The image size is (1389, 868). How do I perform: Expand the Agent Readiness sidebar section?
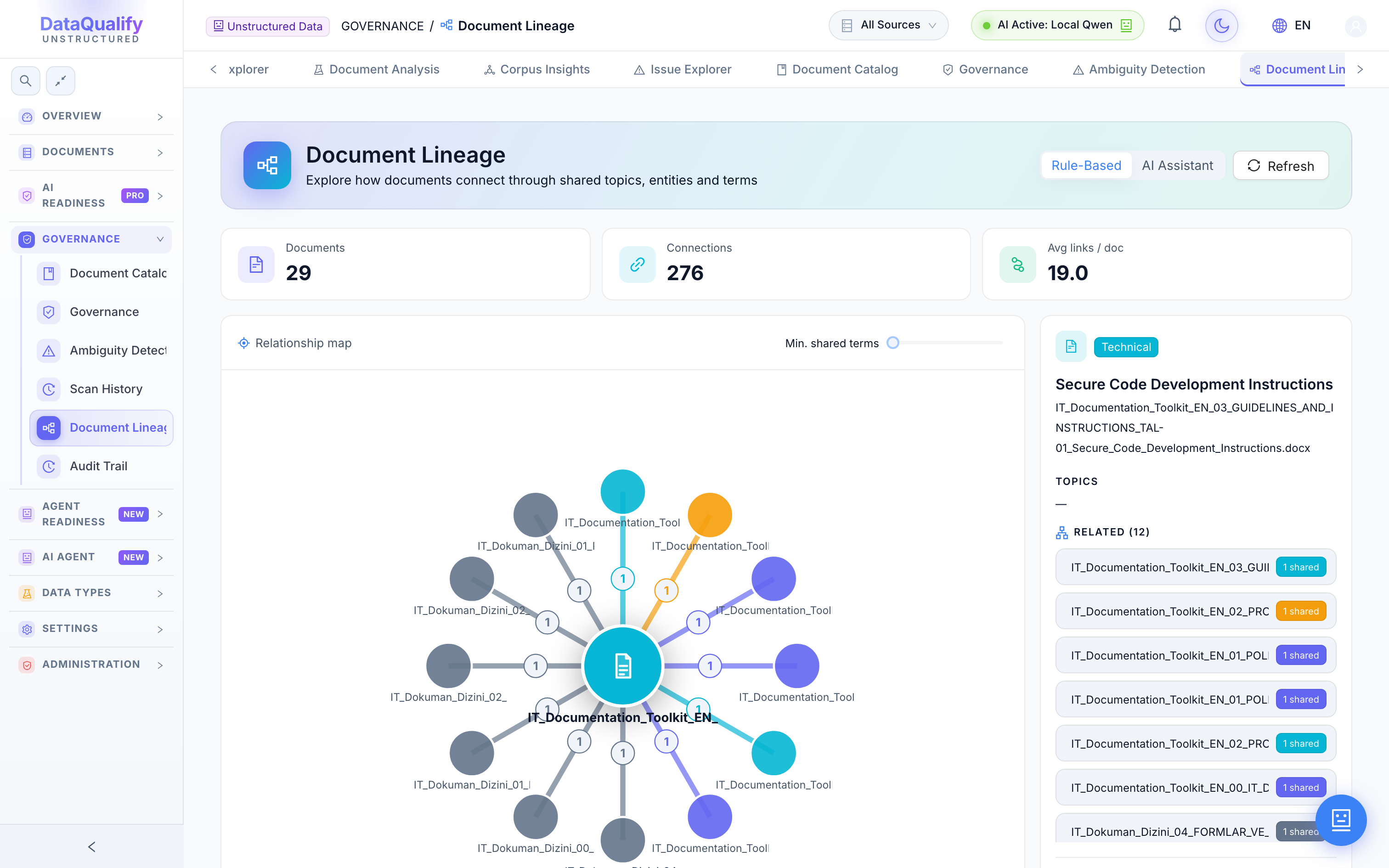click(91, 514)
